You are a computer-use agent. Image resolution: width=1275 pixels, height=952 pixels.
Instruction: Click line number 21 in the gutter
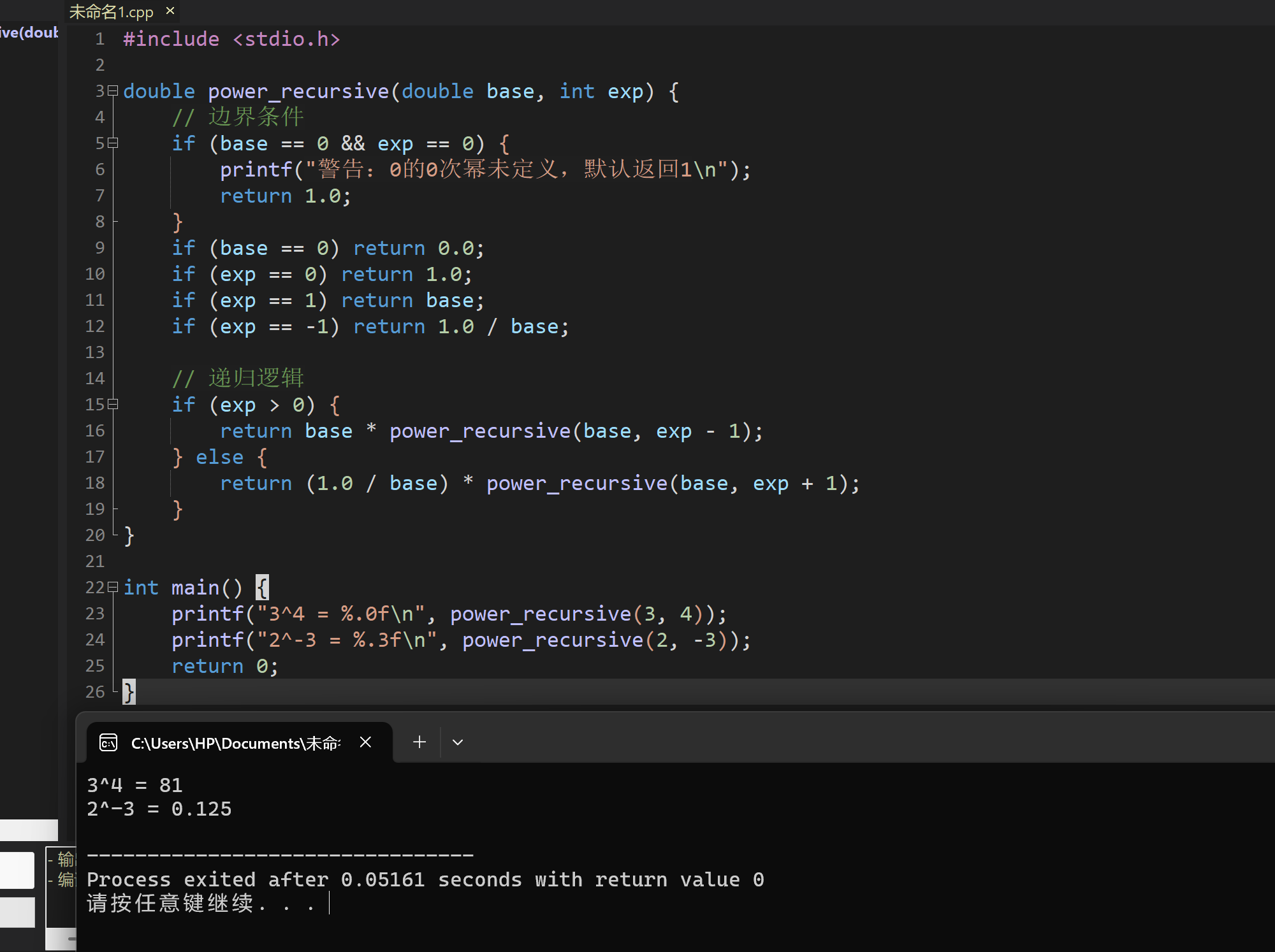pyautogui.click(x=94, y=561)
